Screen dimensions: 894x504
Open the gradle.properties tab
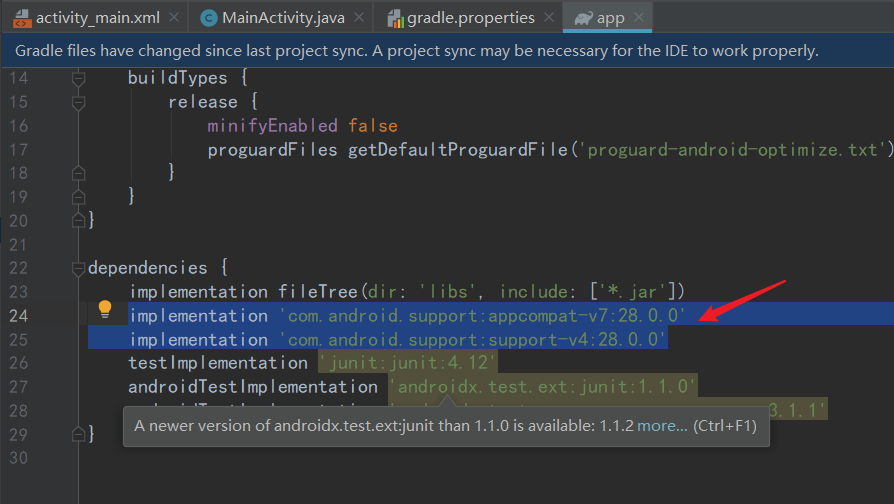[x=468, y=18]
